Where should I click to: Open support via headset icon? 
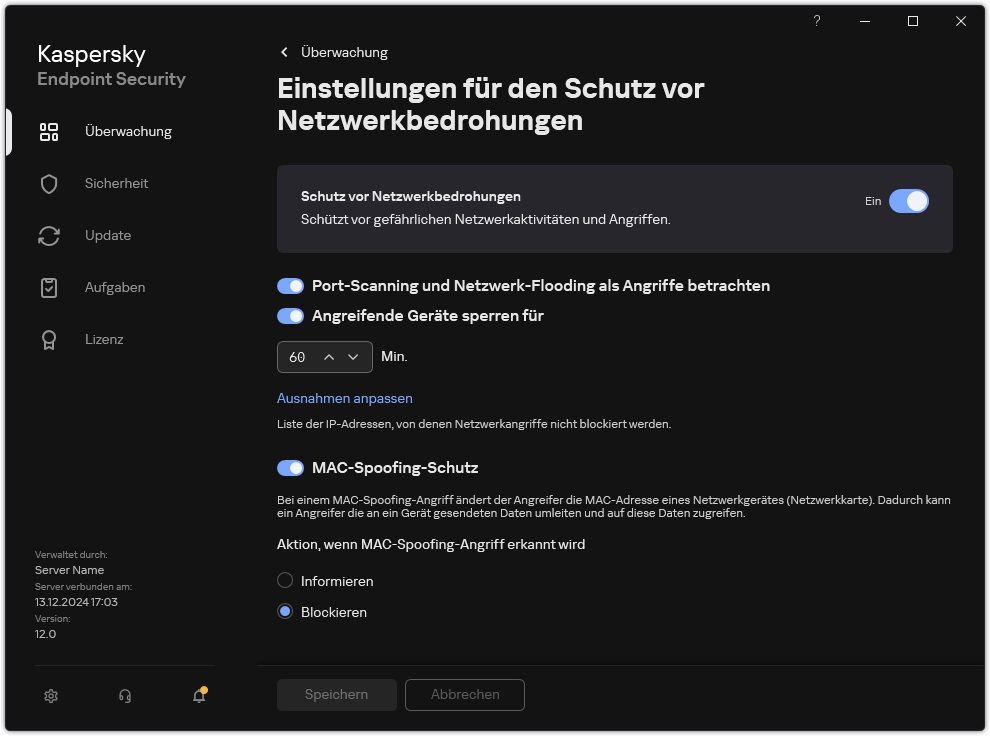point(125,695)
